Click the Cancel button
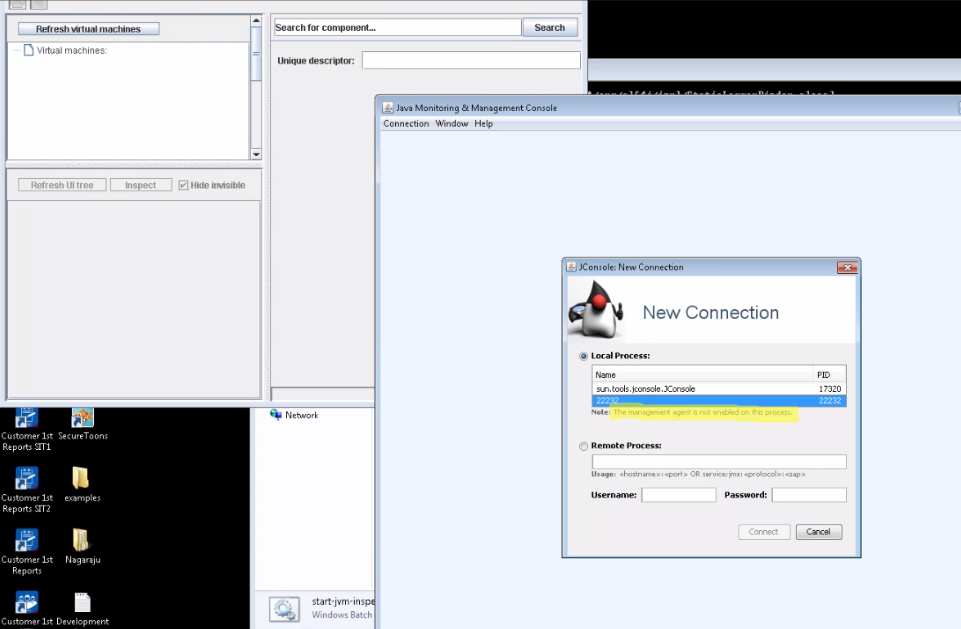961x629 pixels. coord(818,532)
